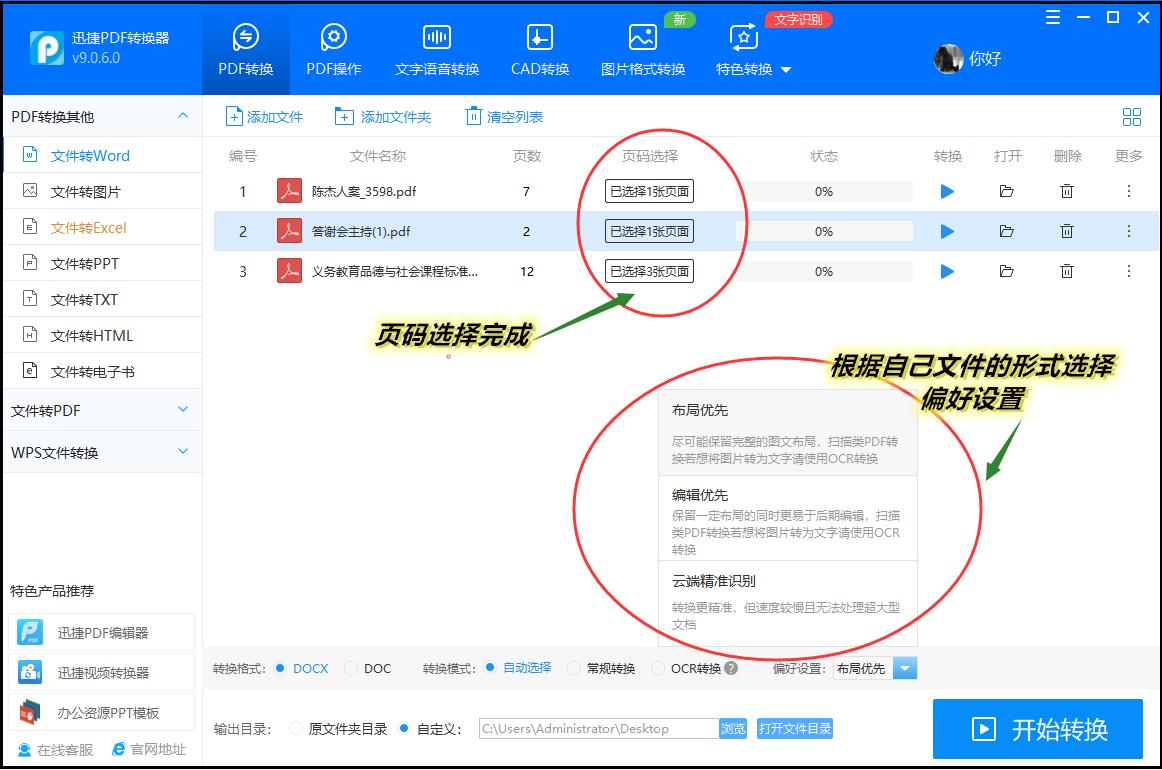Delete 答谢会主持(1).pdf using its trash icon
1162x770 pixels.
click(1066, 231)
